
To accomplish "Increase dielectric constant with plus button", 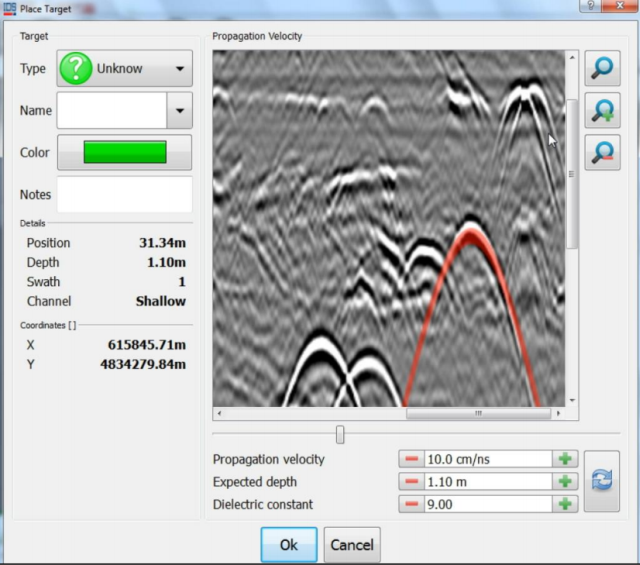I will pos(566,504).
